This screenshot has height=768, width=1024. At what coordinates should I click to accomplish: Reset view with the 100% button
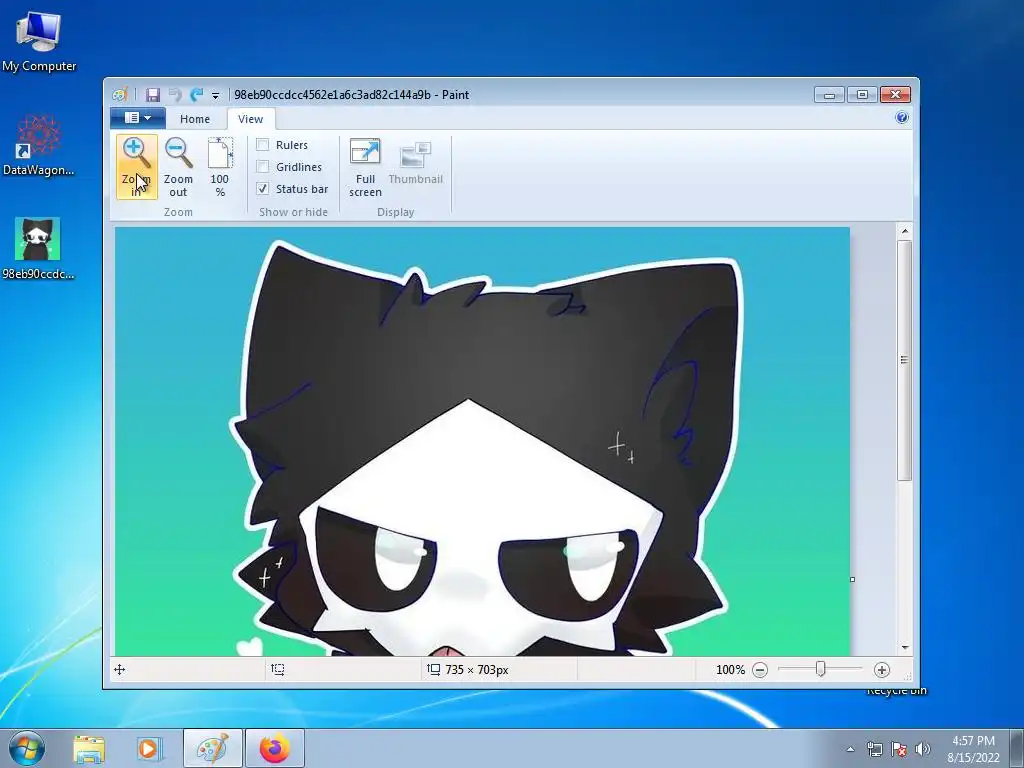220,167
